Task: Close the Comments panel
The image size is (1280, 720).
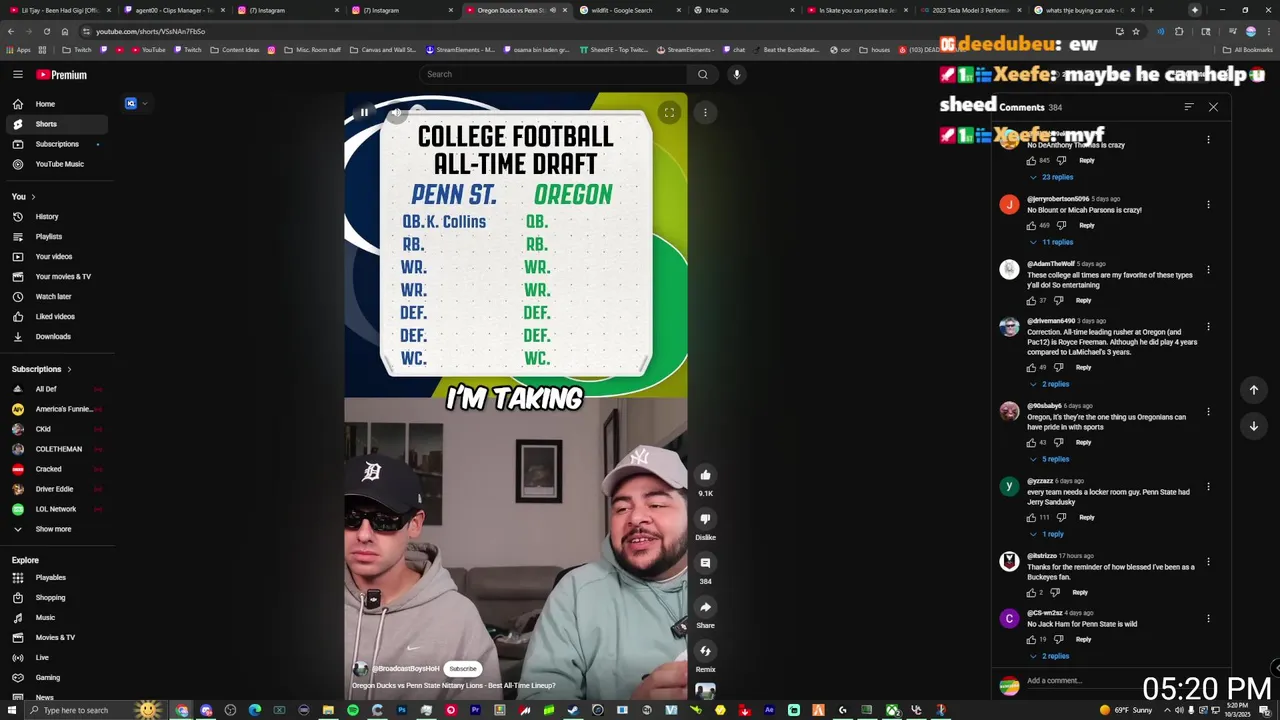Action: [x=1213, y=107]
